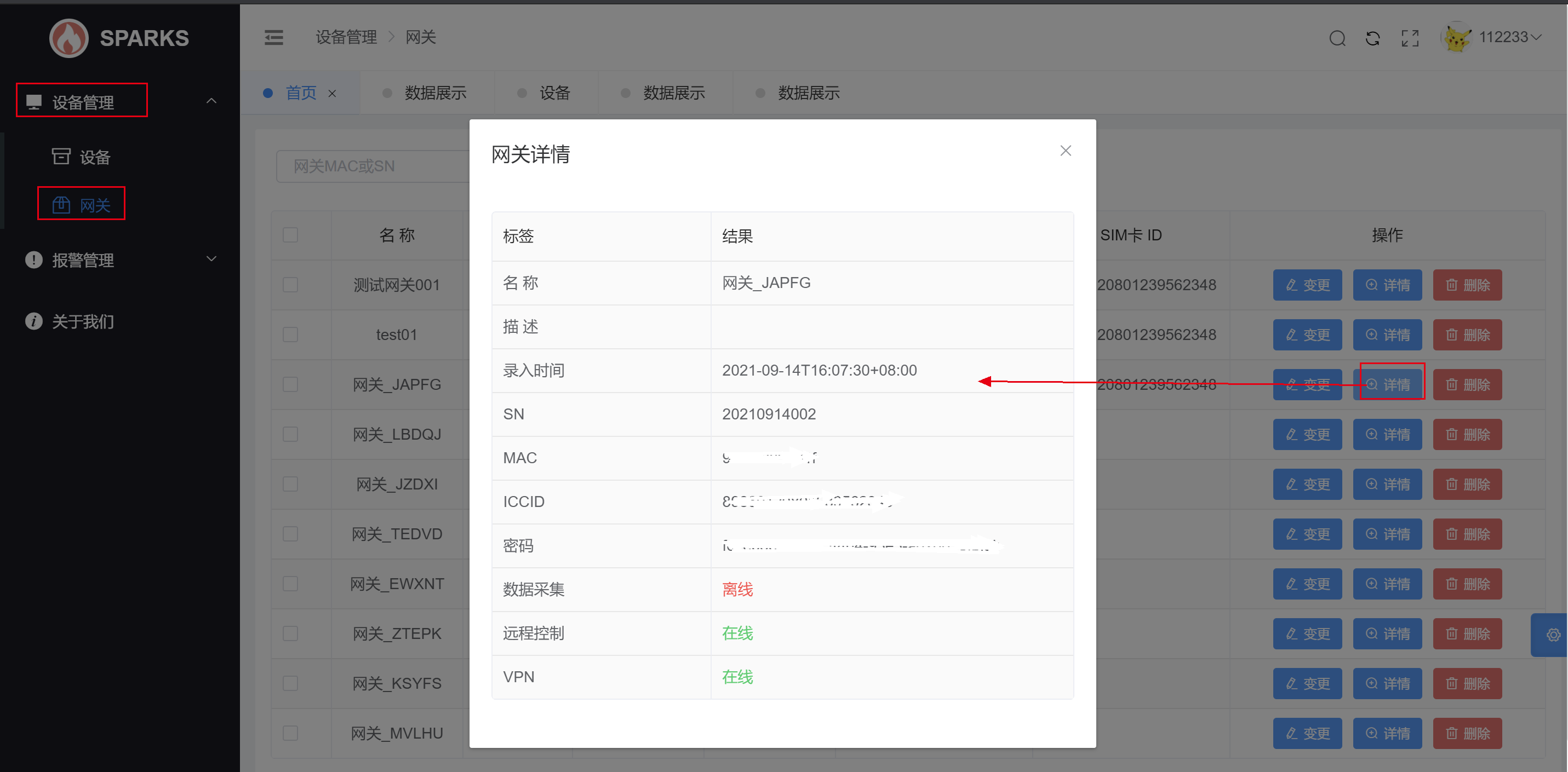Image resolution: width=1568 pixels, height=772 pixels.
Task: Switch to the 设备 tab
Action: (x=554, y=93)
